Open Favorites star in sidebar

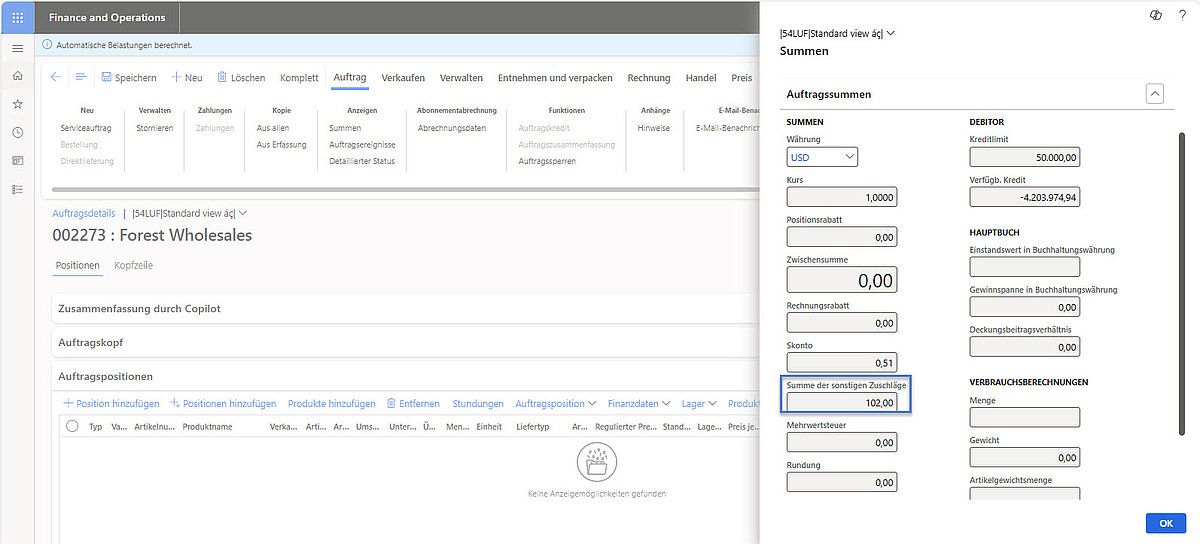point(17,104)
